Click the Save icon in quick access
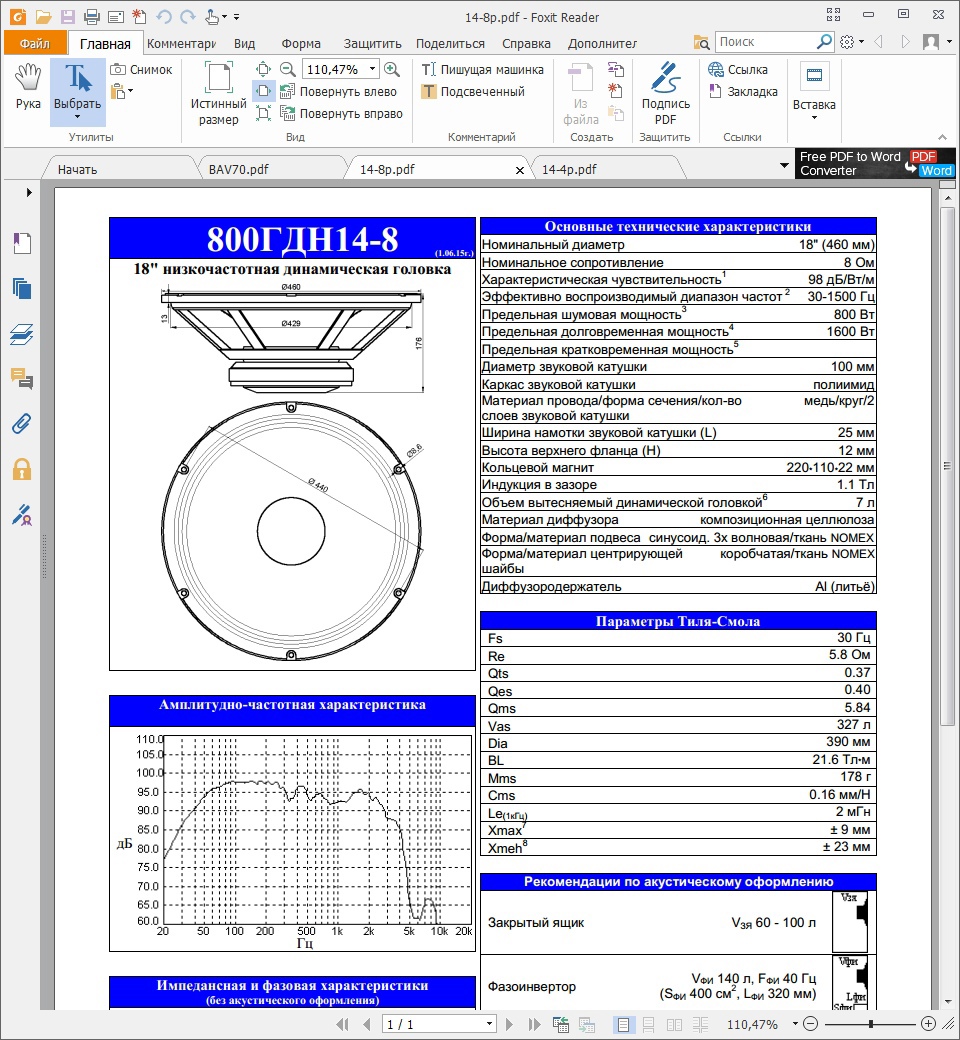Image resolution: width=960 pixels, height=1040 pixels. [x=68, y=17]
